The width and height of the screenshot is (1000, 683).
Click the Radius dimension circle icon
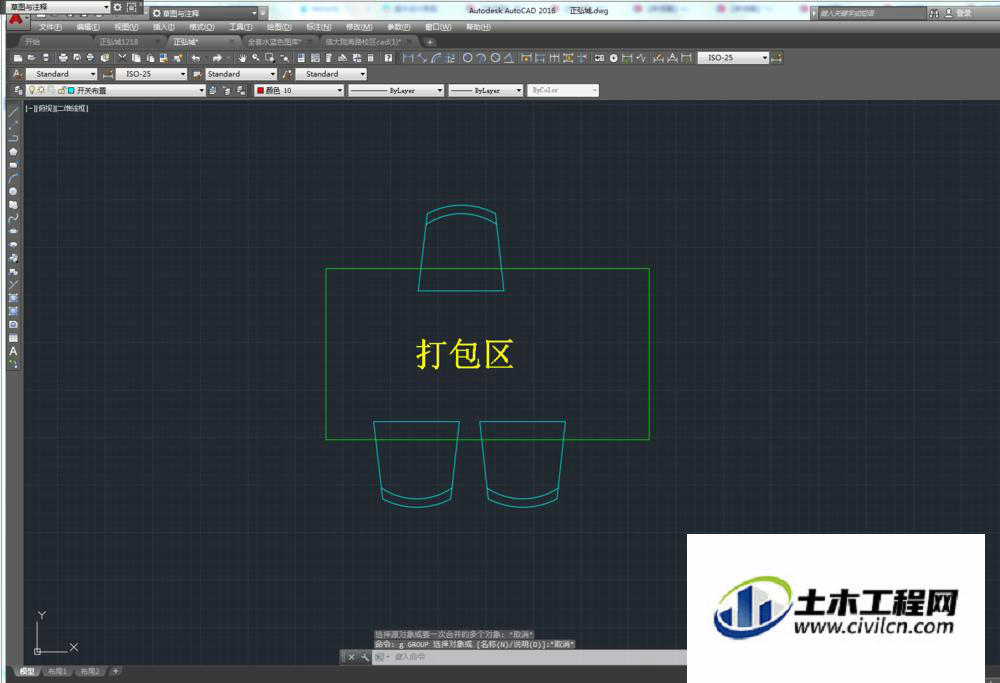467,58
